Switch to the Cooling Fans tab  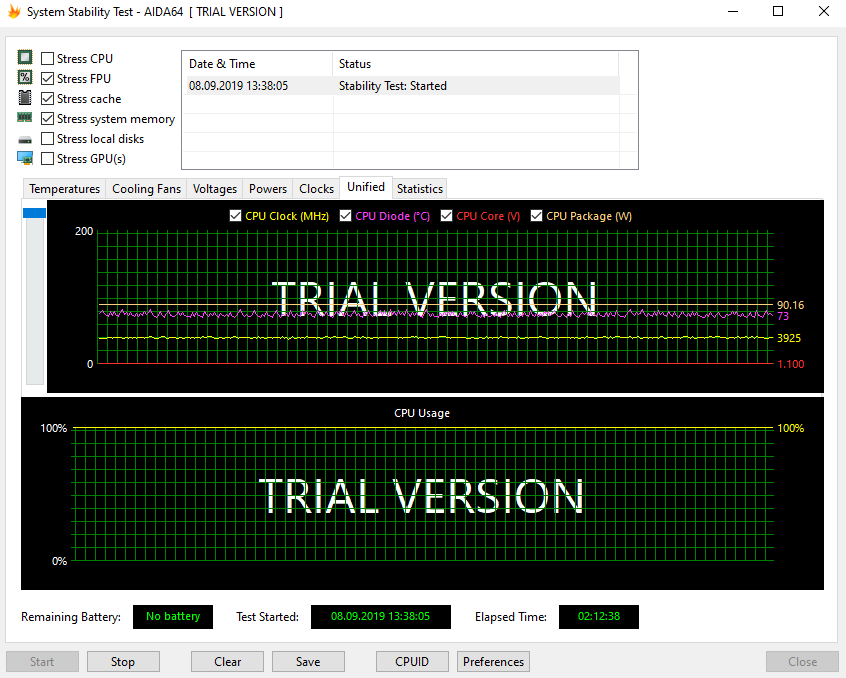146,189
